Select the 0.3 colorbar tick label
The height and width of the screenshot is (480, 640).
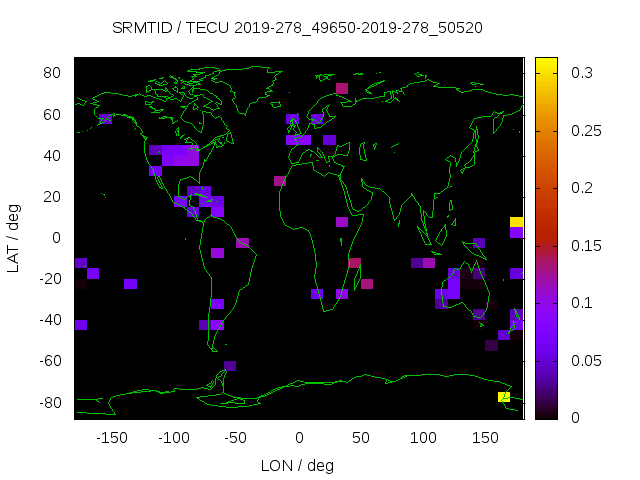pos(582,73)
